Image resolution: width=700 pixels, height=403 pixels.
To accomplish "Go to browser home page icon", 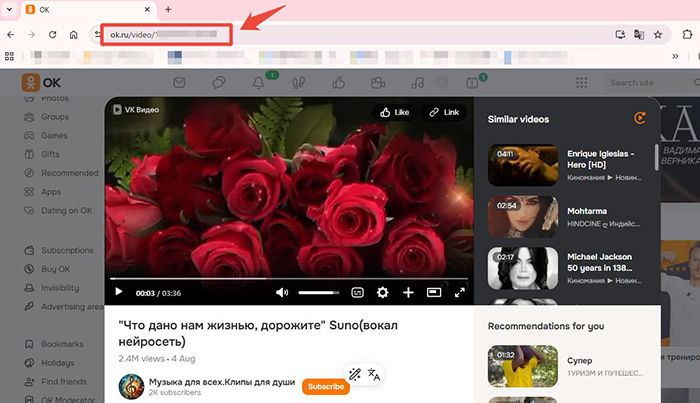I will (x=74, y=34).
